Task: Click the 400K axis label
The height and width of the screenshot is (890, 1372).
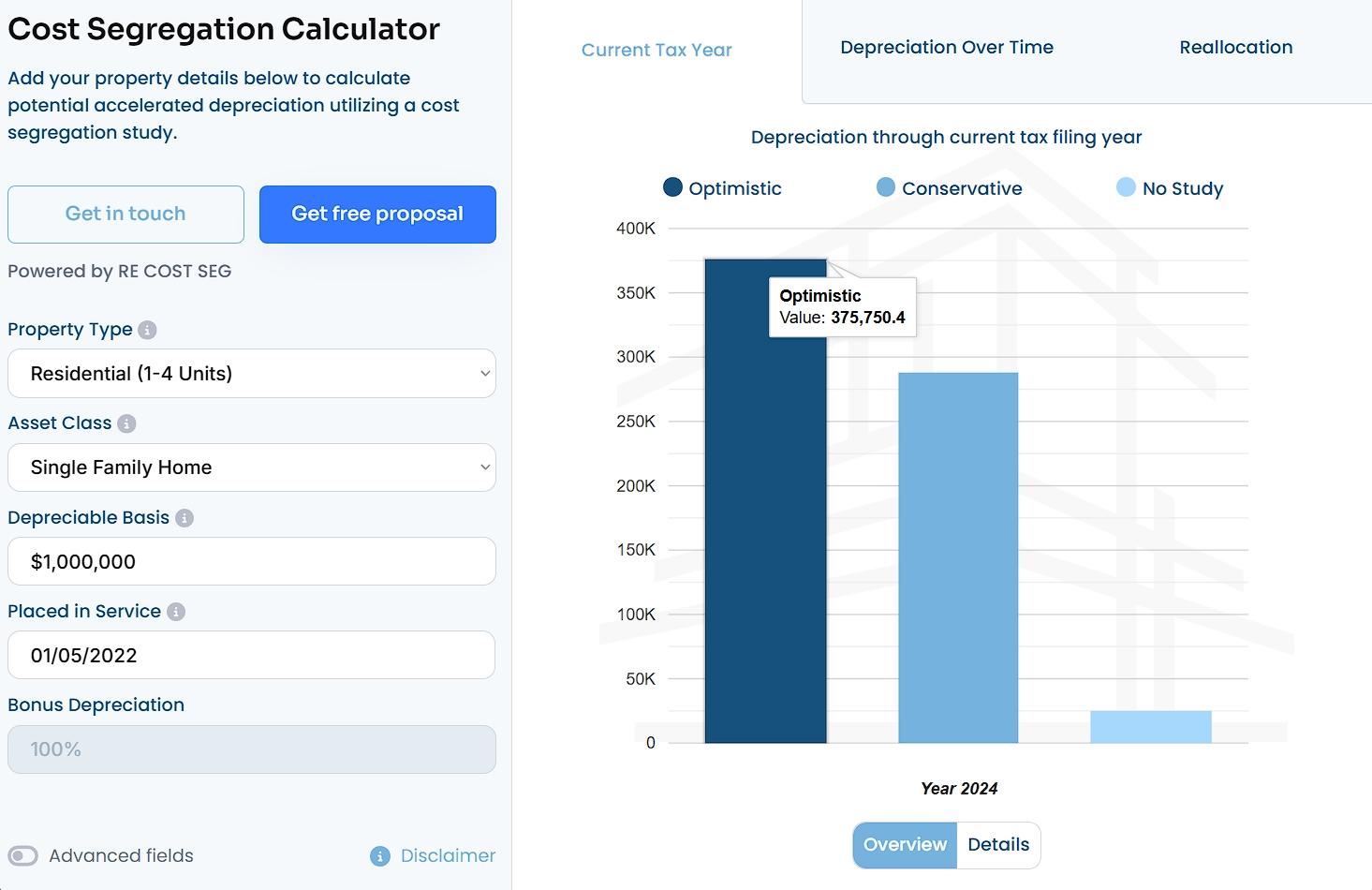Action: 636,229
